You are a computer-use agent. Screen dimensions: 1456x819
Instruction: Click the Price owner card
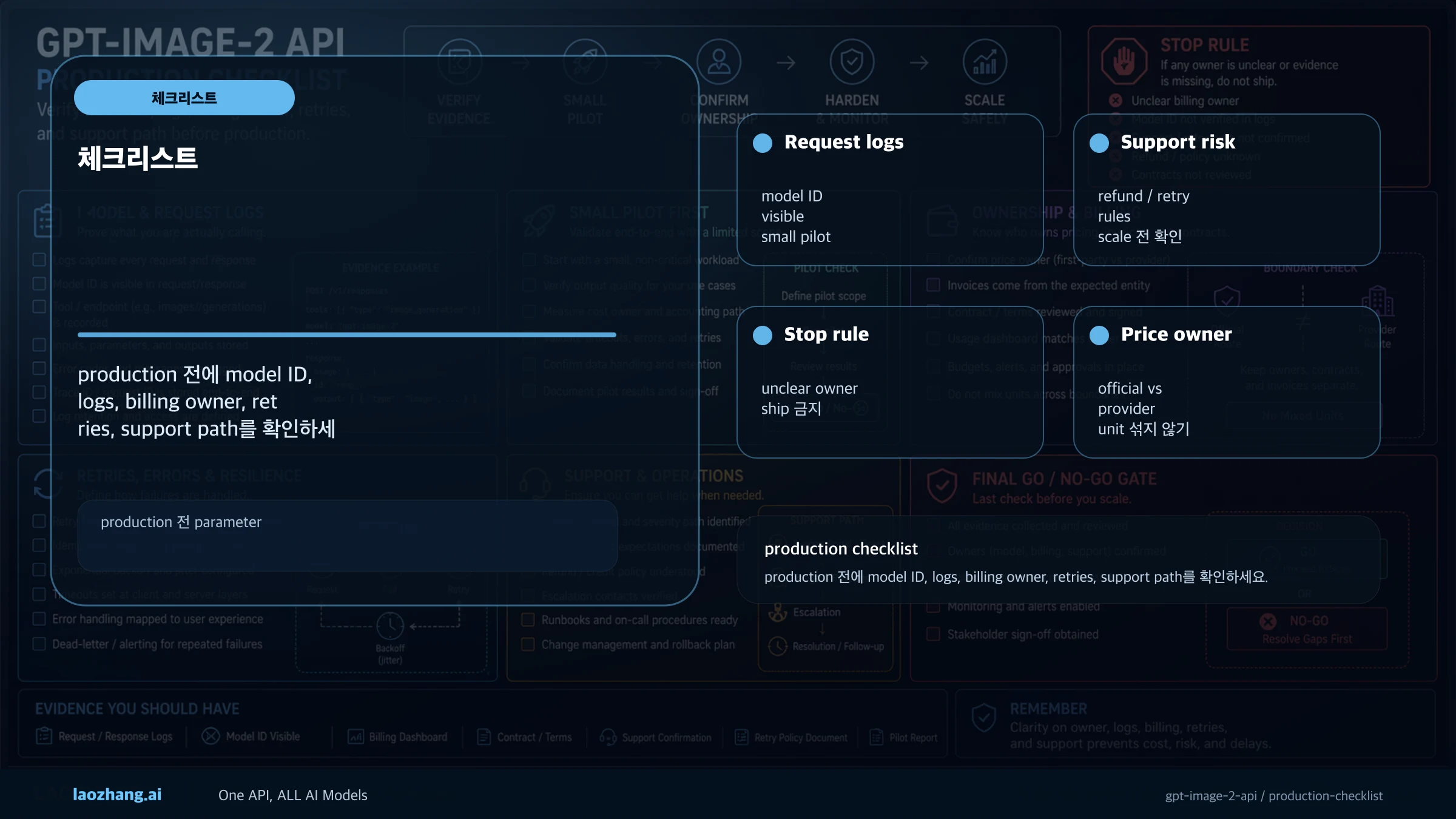tap(1227, 382)
